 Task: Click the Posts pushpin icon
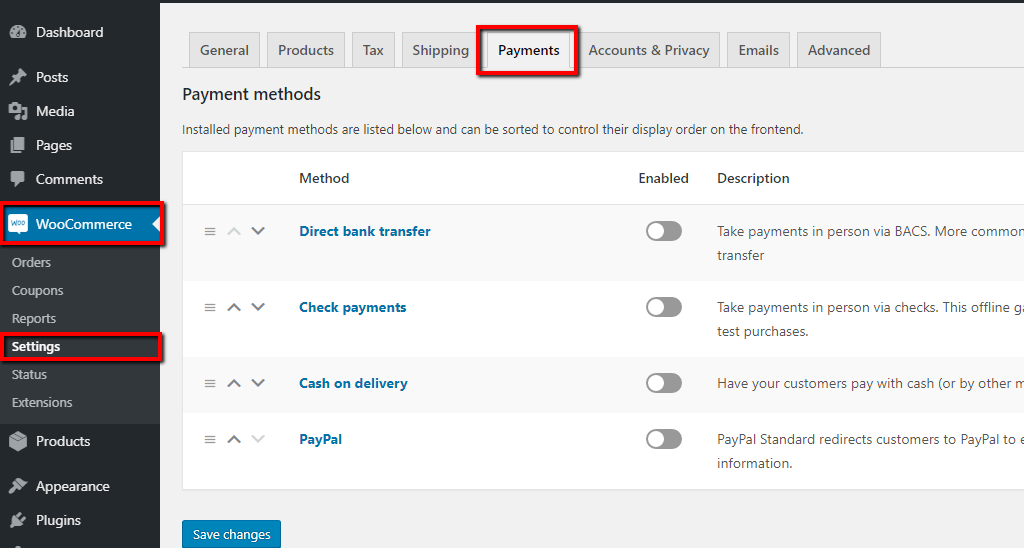(x=18, y=77)
